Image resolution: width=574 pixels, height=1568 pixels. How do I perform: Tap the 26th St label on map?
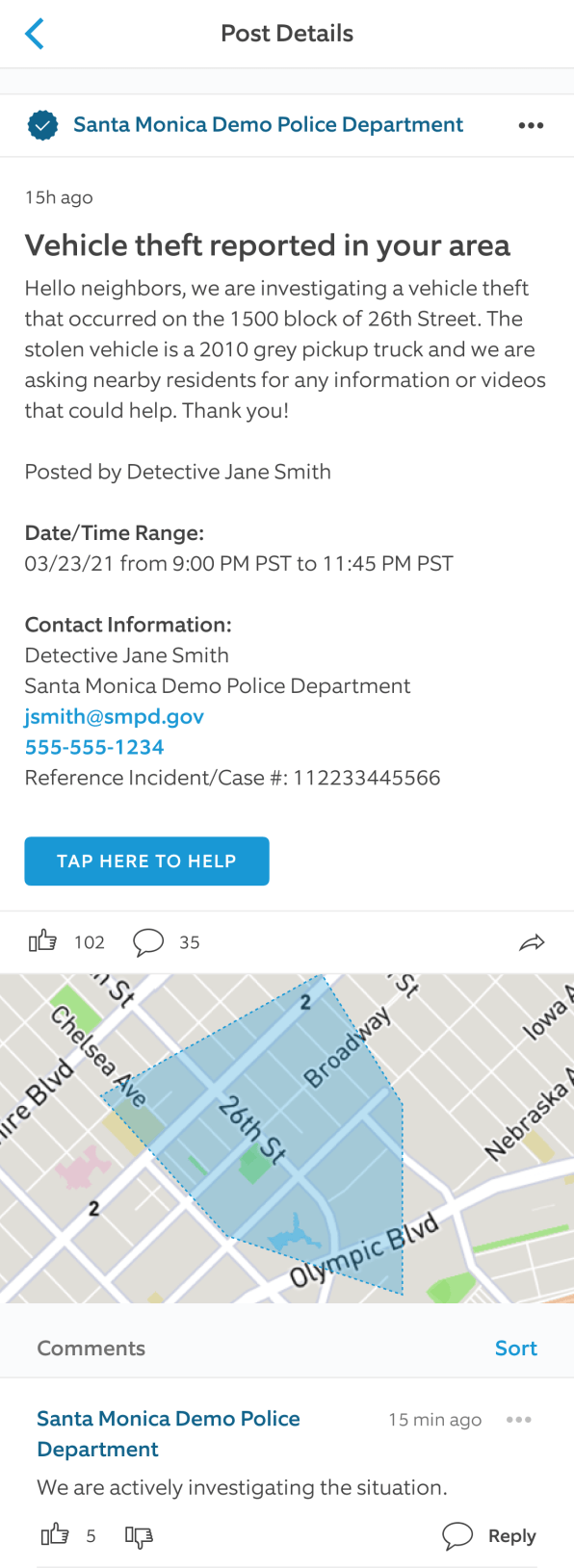point(252,1129)
